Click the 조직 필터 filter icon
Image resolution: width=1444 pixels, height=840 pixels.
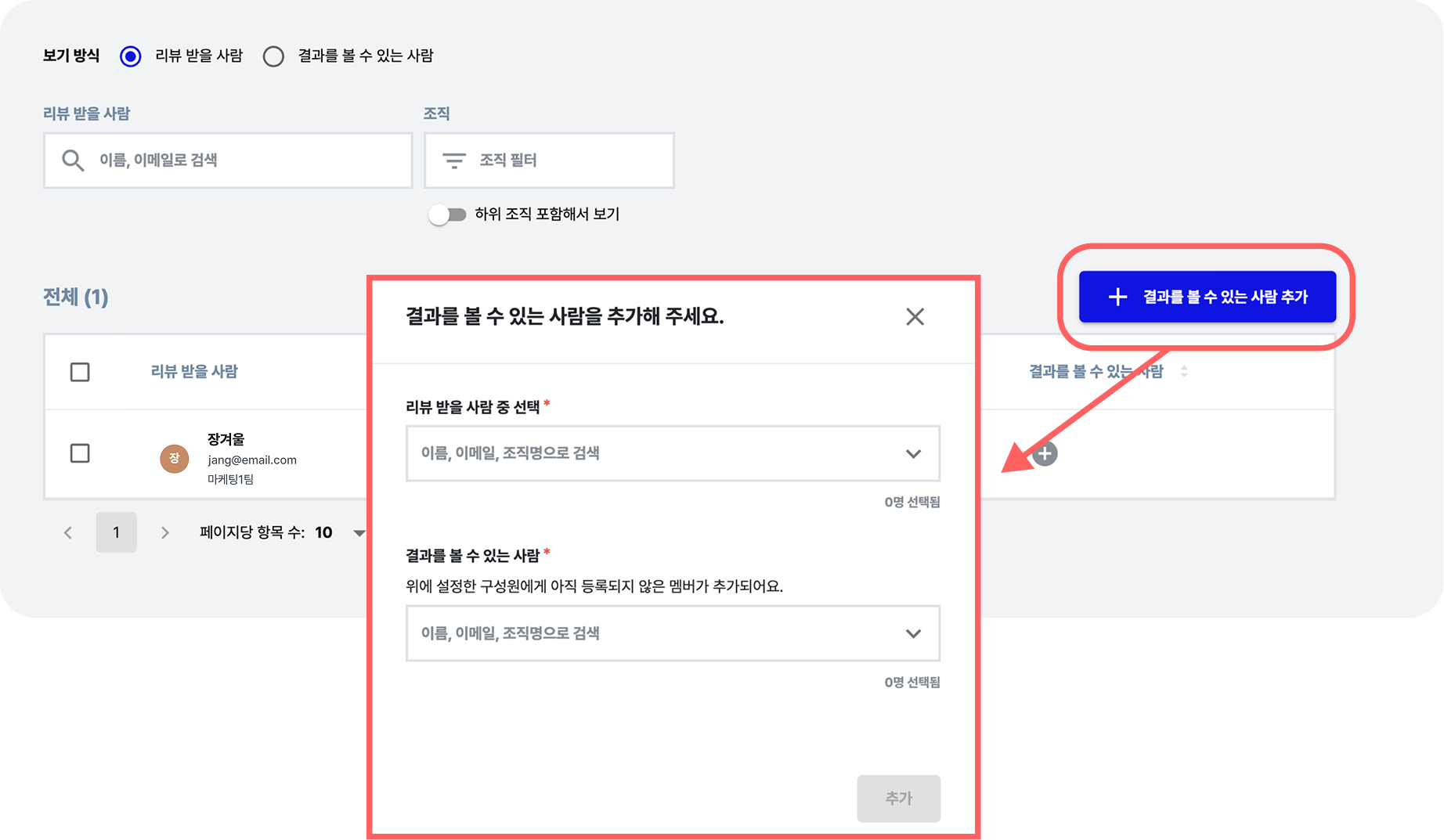coord(454,160)
